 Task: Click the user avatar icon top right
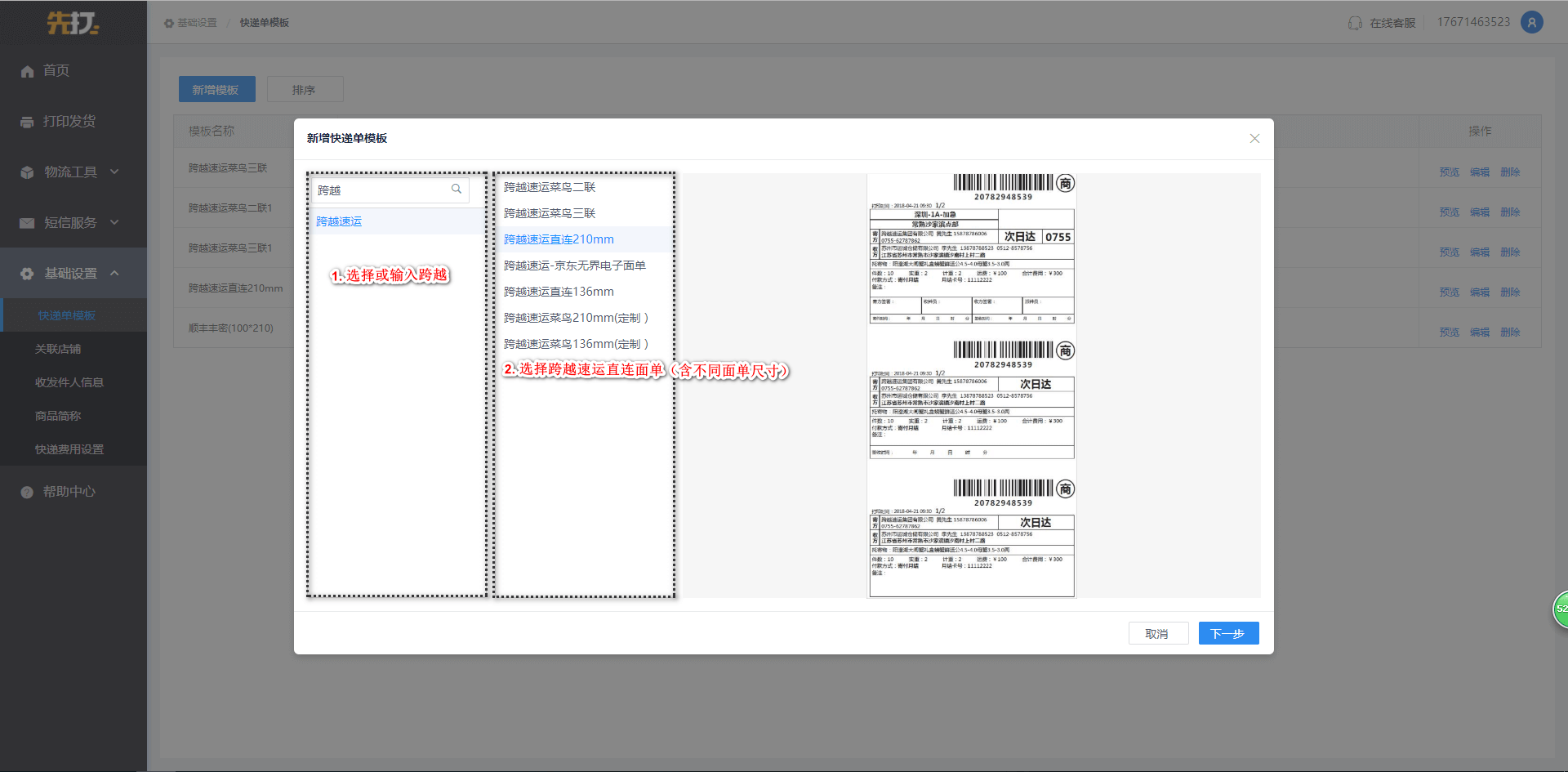tap(1532, 22)
